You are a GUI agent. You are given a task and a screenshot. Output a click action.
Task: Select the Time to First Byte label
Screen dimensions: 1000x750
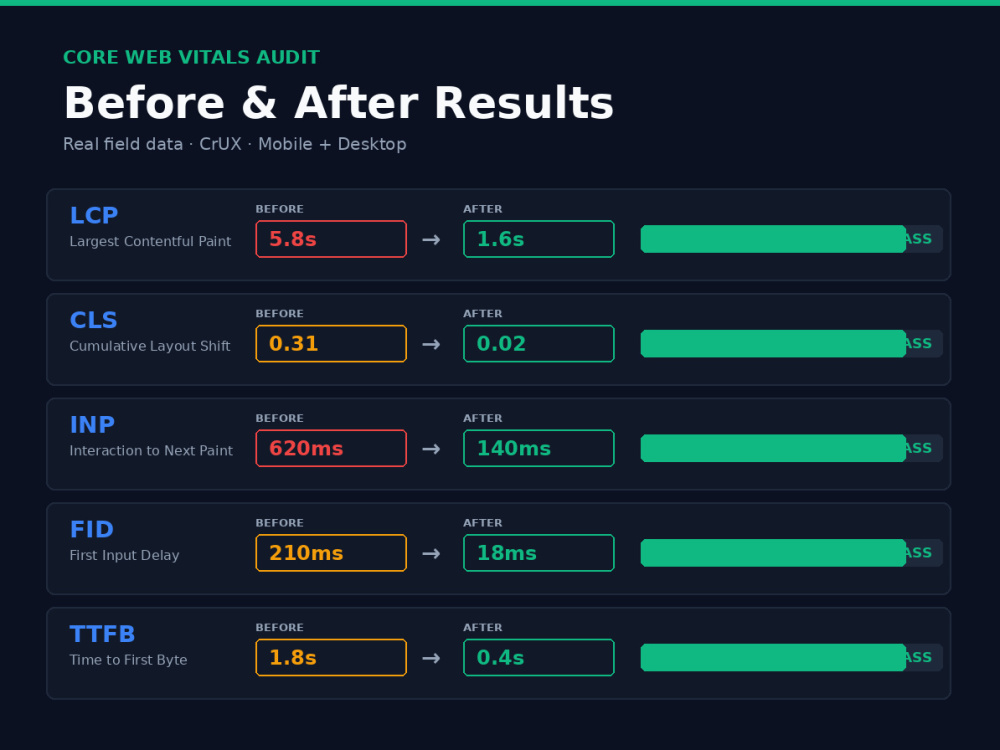pyautogui.click(x=128, y=660)
